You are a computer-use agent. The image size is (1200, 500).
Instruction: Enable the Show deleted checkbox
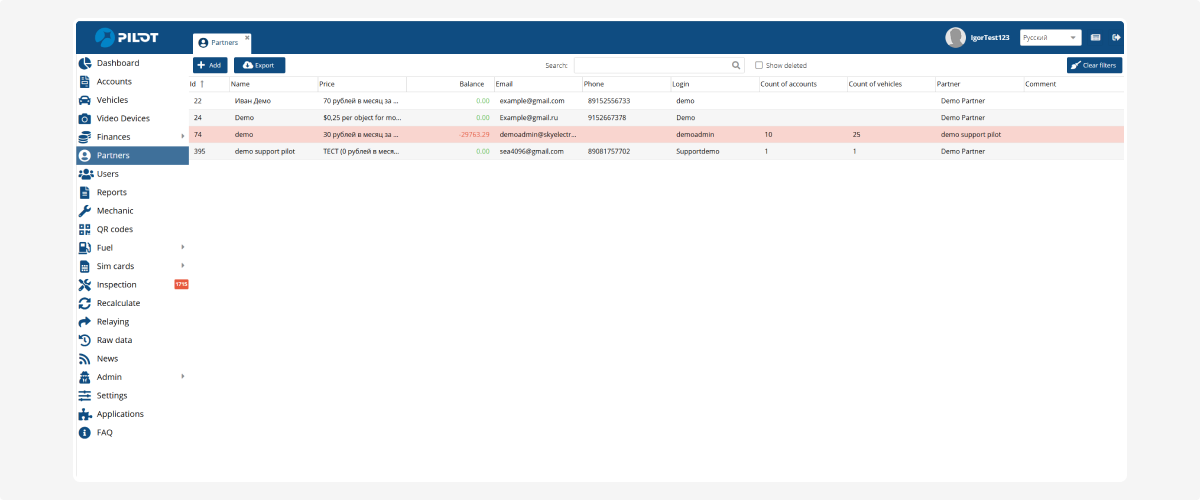click(759, 65)
